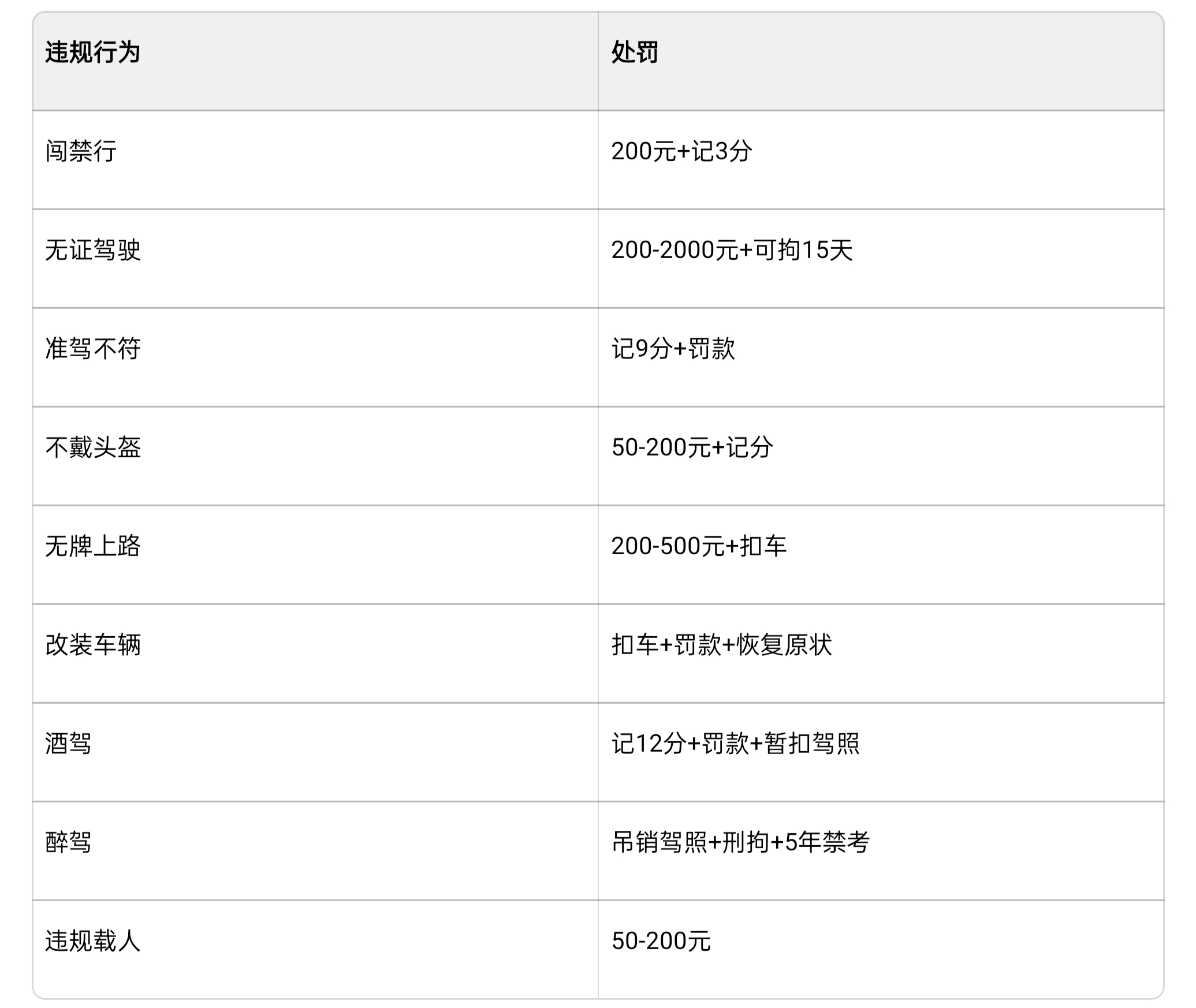Click the 50-200元 penalty in the last row
The image size is (1196, 1008).
tap(661, 942)
